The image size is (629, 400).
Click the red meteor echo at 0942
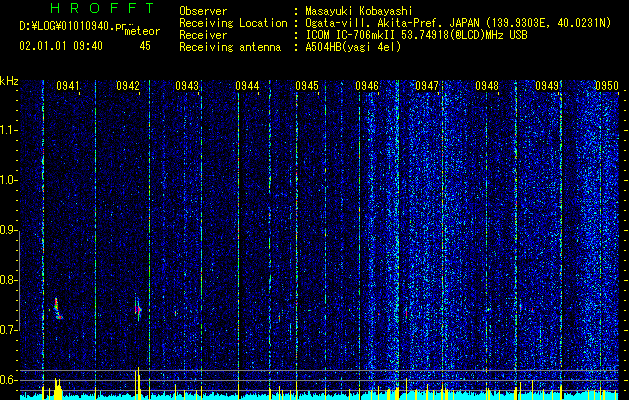tap(138, 309)
